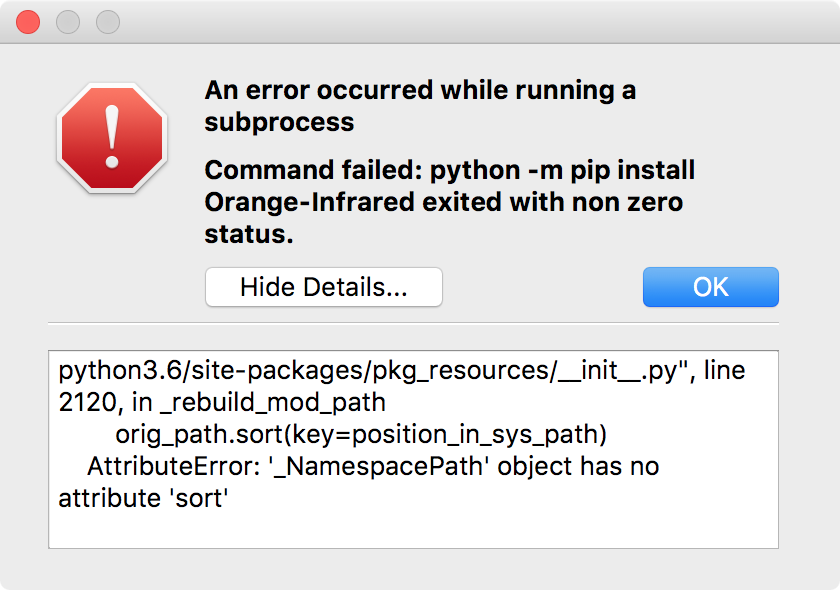The width and height of the screenshot is (840, 590).
Task: Click the green zoom button
Action: coord(106,21)
